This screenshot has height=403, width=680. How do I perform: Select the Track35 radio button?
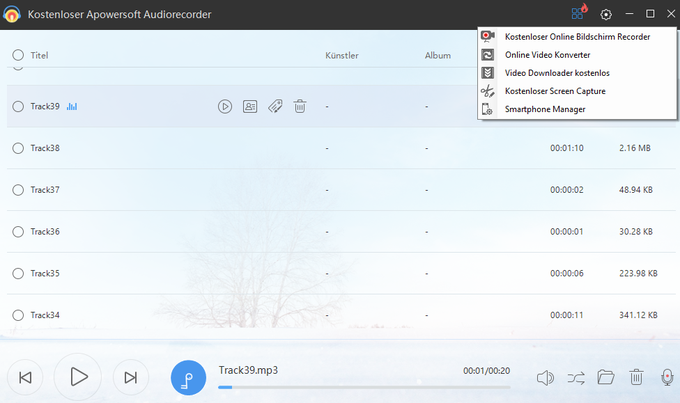(18, 273)
